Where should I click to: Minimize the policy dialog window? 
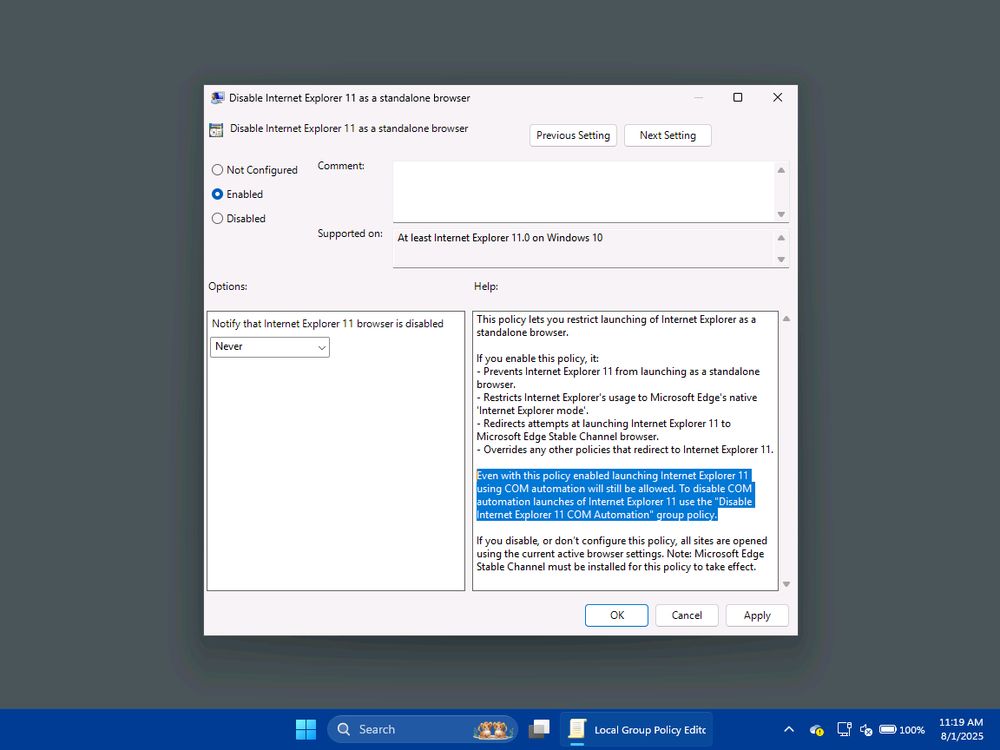tap(698, 98)
